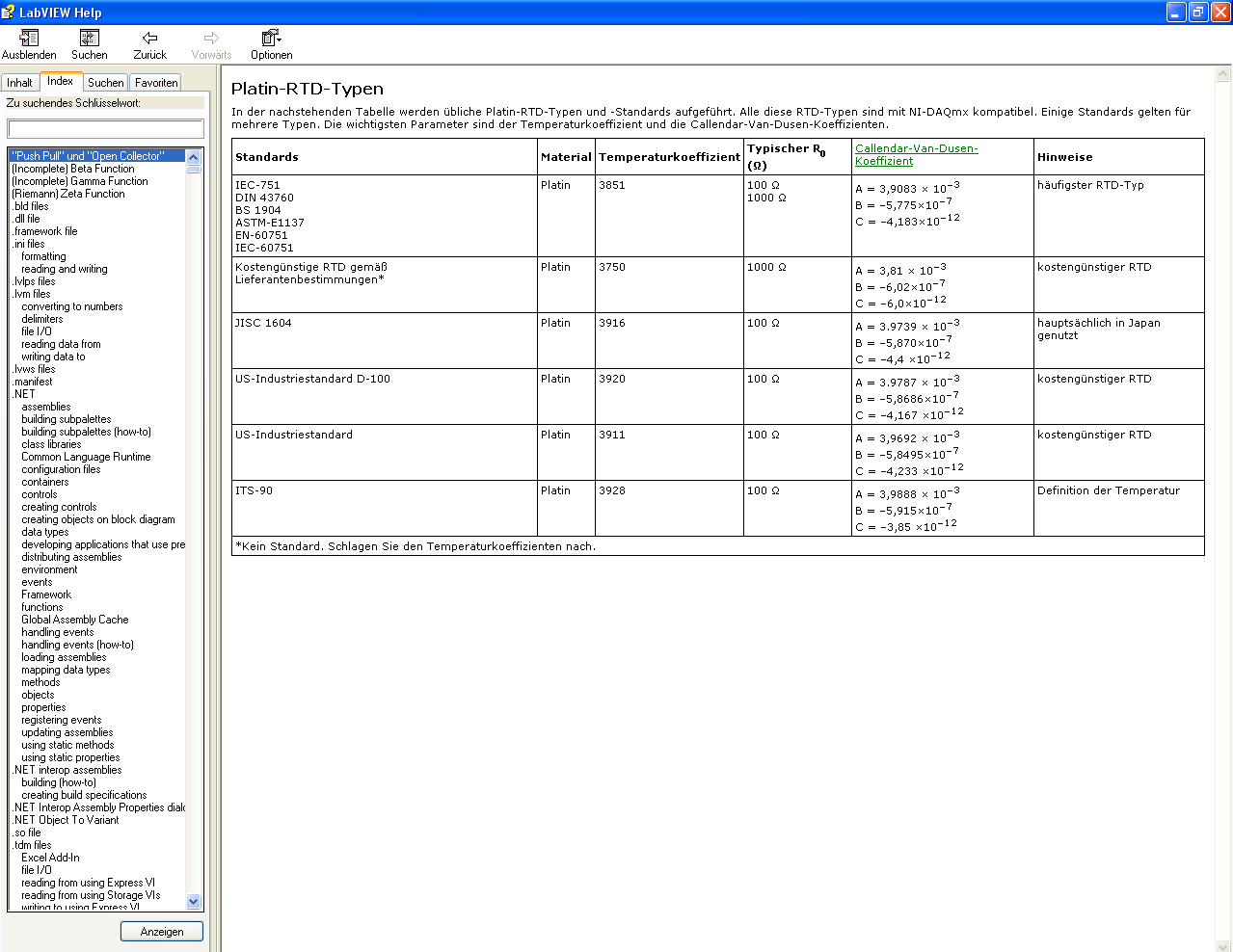Select 'handling events (how-to)' entry

click(x=77, y=645)
